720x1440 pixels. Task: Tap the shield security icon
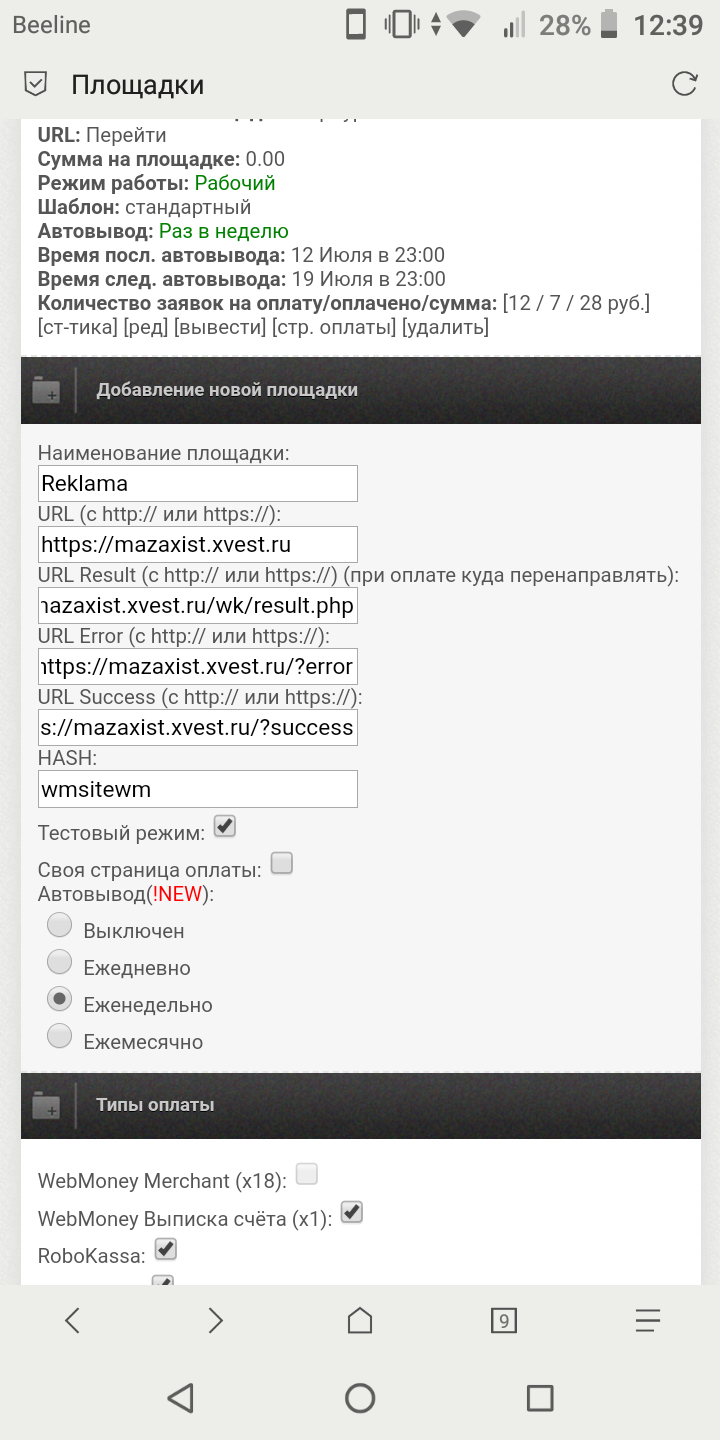[x=36, y=84]
